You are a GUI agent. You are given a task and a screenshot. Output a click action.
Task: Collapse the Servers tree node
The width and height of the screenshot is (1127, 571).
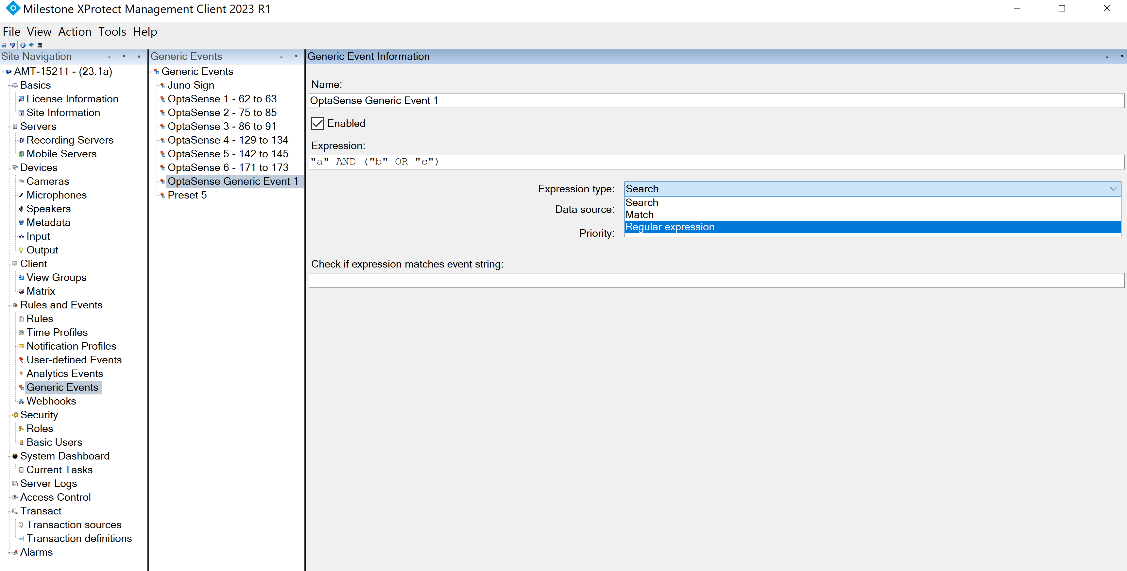coord(9,127)
